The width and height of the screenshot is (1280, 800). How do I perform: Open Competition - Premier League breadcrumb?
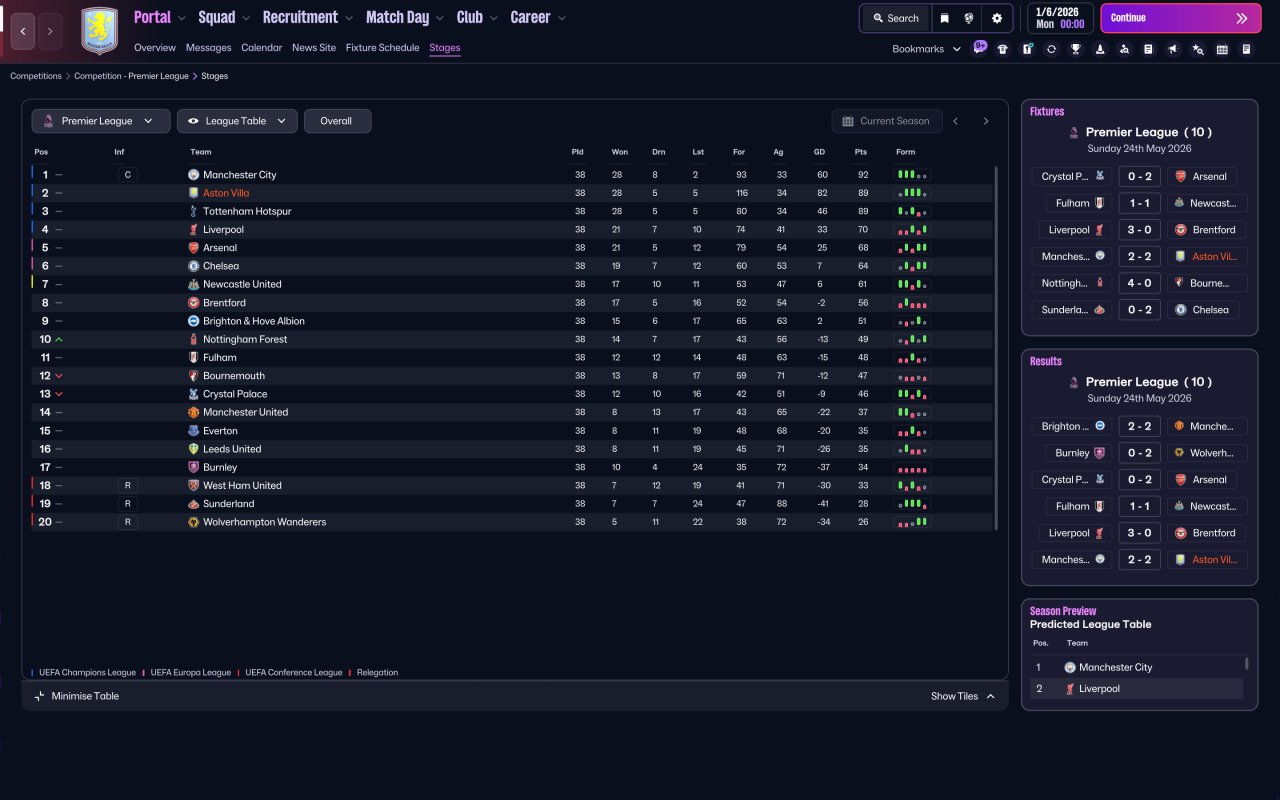click(131, 76)
